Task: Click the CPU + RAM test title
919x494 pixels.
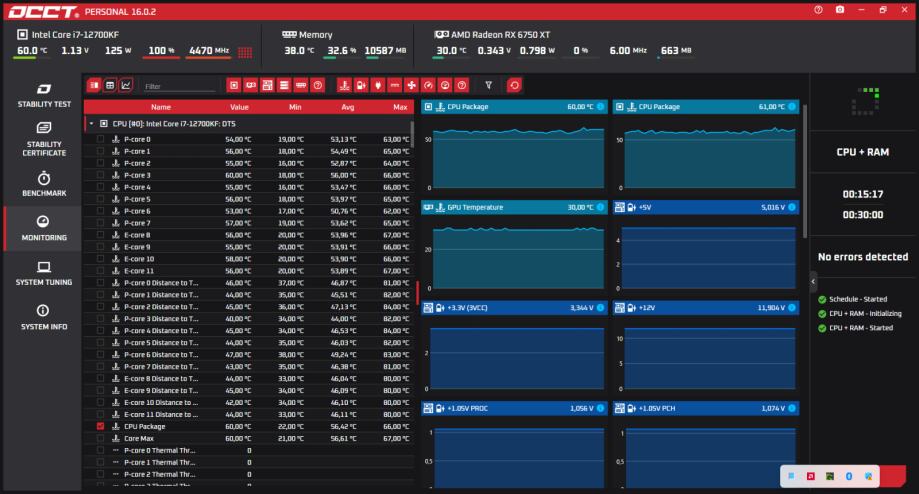Action: (862, 152)
